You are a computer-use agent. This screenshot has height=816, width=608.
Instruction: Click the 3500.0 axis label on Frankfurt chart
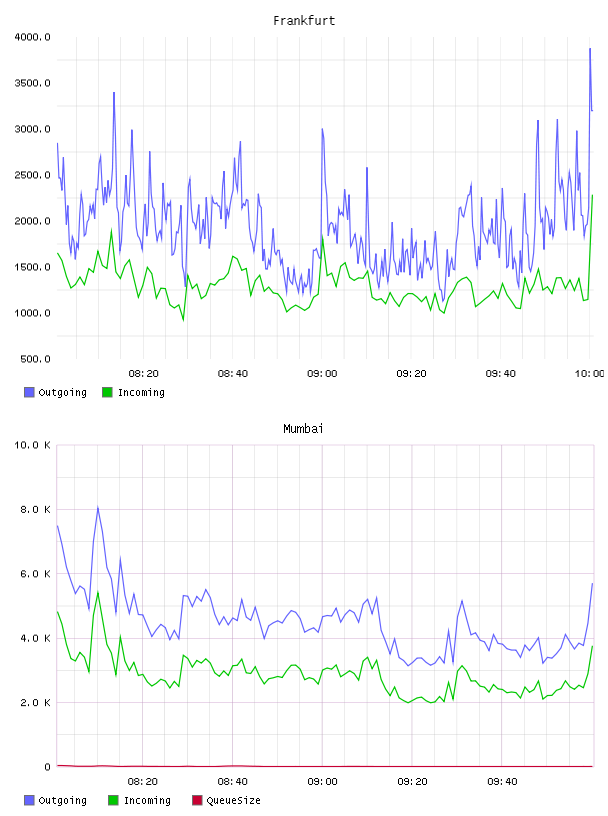pyautogui.click(x=32, y=83)
